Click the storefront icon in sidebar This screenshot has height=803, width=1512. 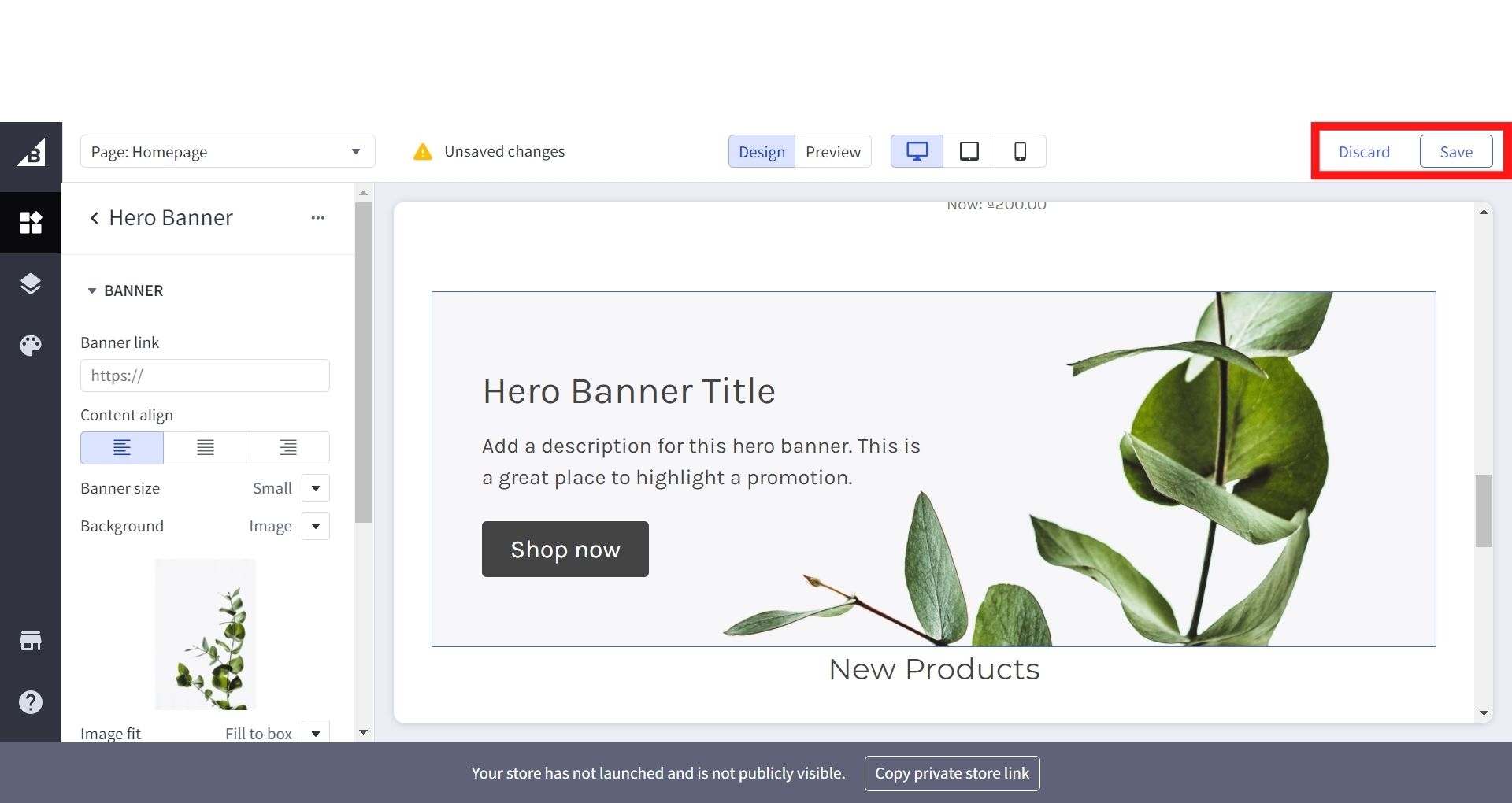tap(31, 641)
